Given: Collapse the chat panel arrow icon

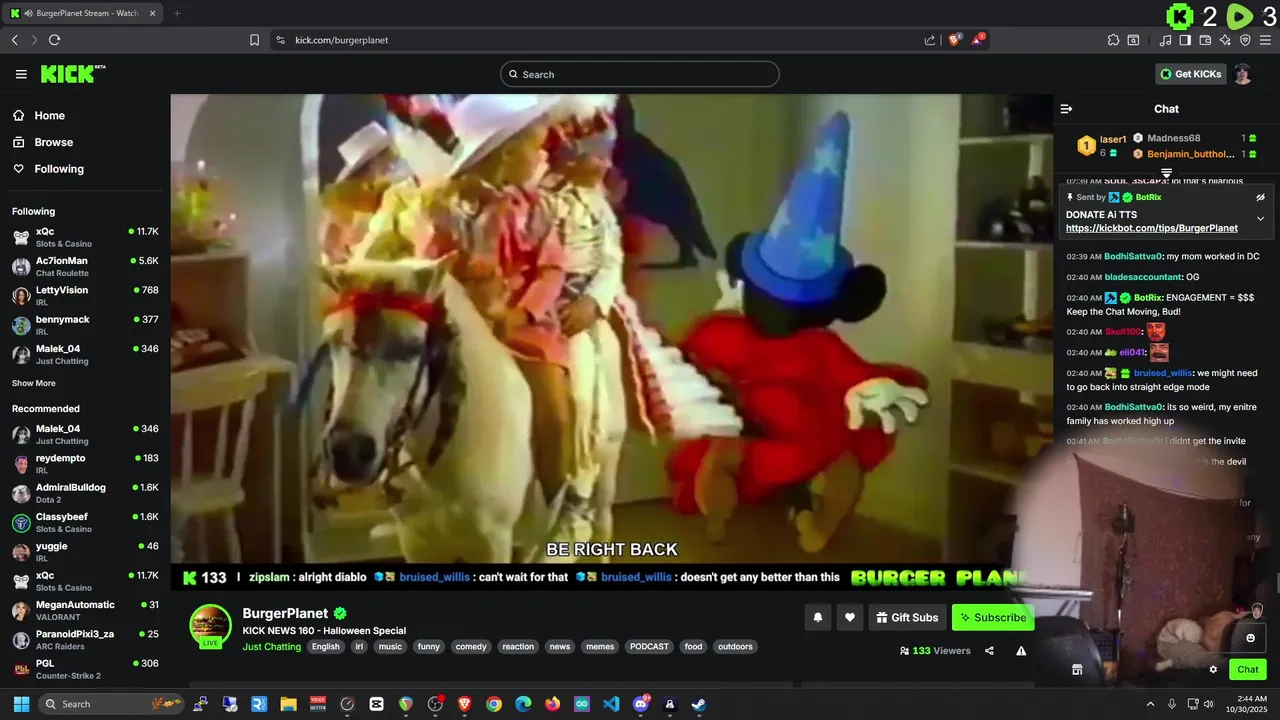Looking at the screenshot, I should tap(1066, 109).
